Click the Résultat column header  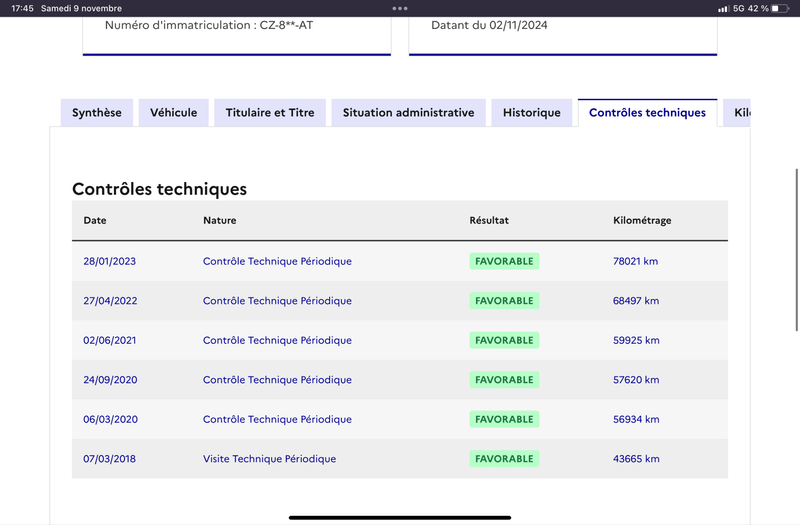point(489,220)
